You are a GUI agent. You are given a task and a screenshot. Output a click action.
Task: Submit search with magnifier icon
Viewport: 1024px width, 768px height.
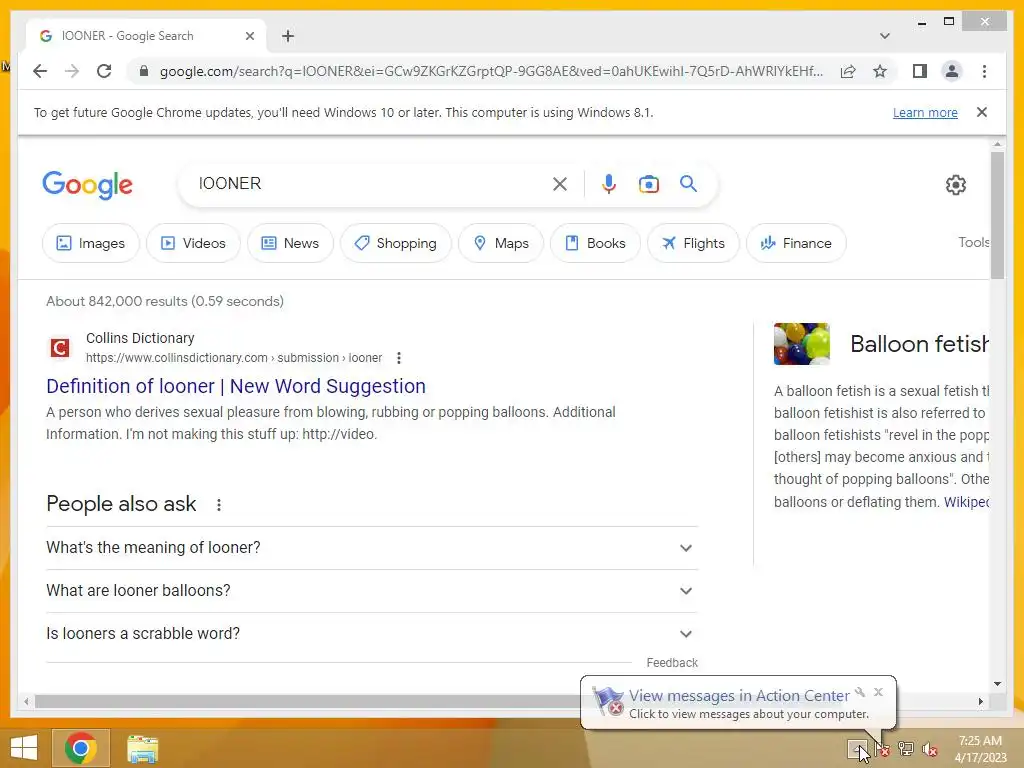688,184
